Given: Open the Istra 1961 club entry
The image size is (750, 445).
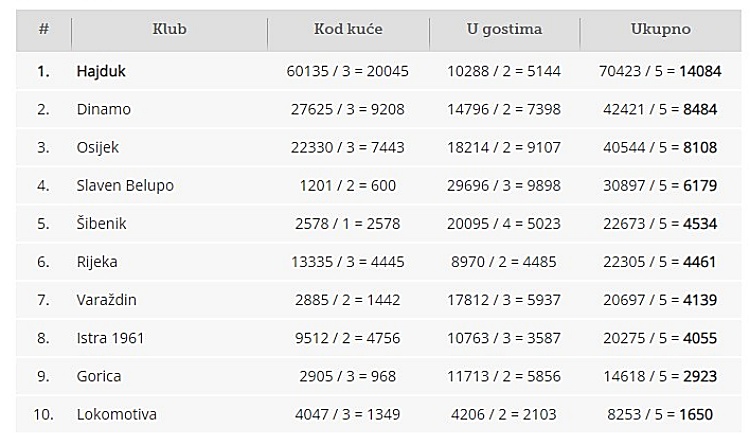Looking at the screenshot, I should click(x=110, y=338).
